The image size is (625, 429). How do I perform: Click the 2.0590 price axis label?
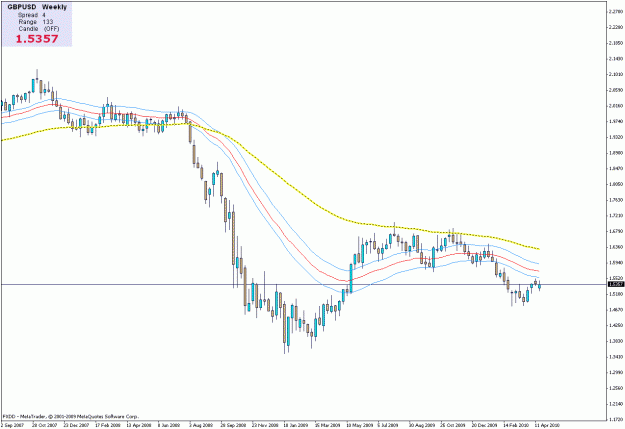616,90
